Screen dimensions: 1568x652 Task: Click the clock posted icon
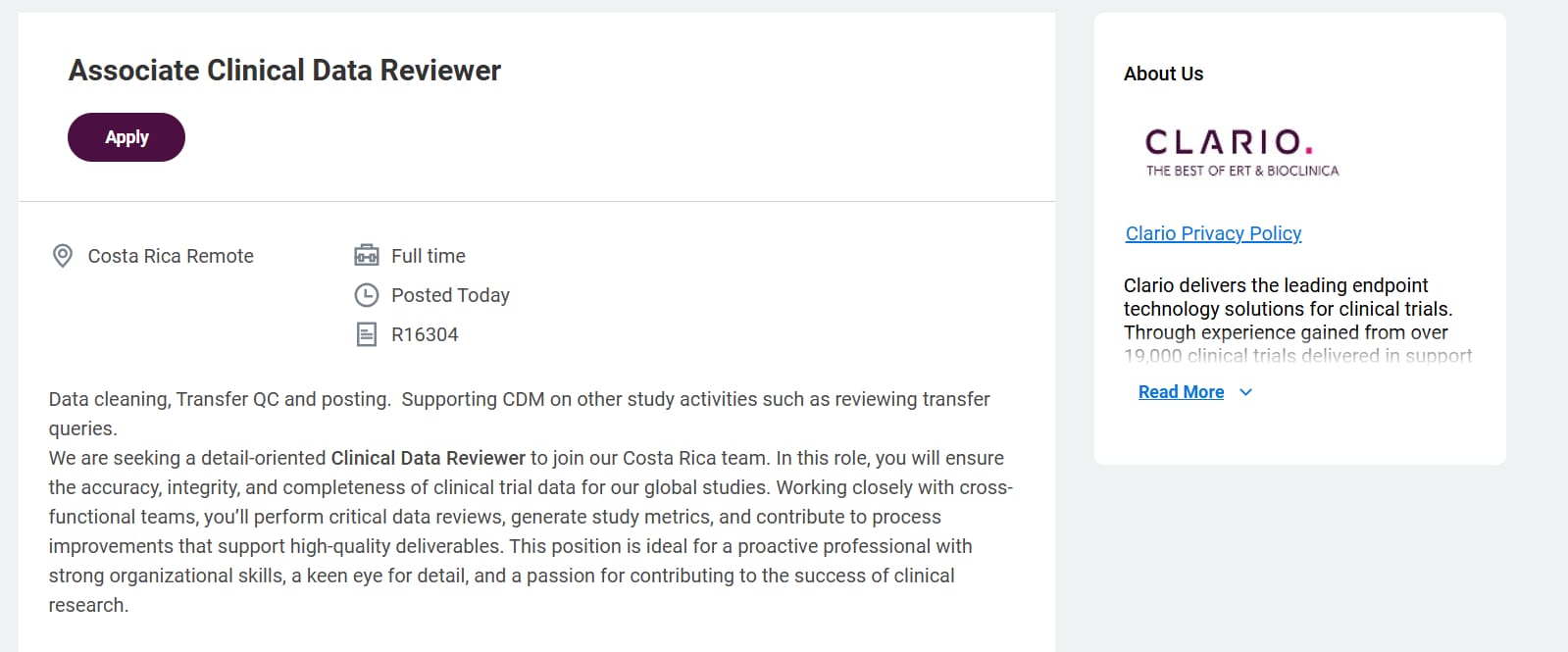click(366, 295)
